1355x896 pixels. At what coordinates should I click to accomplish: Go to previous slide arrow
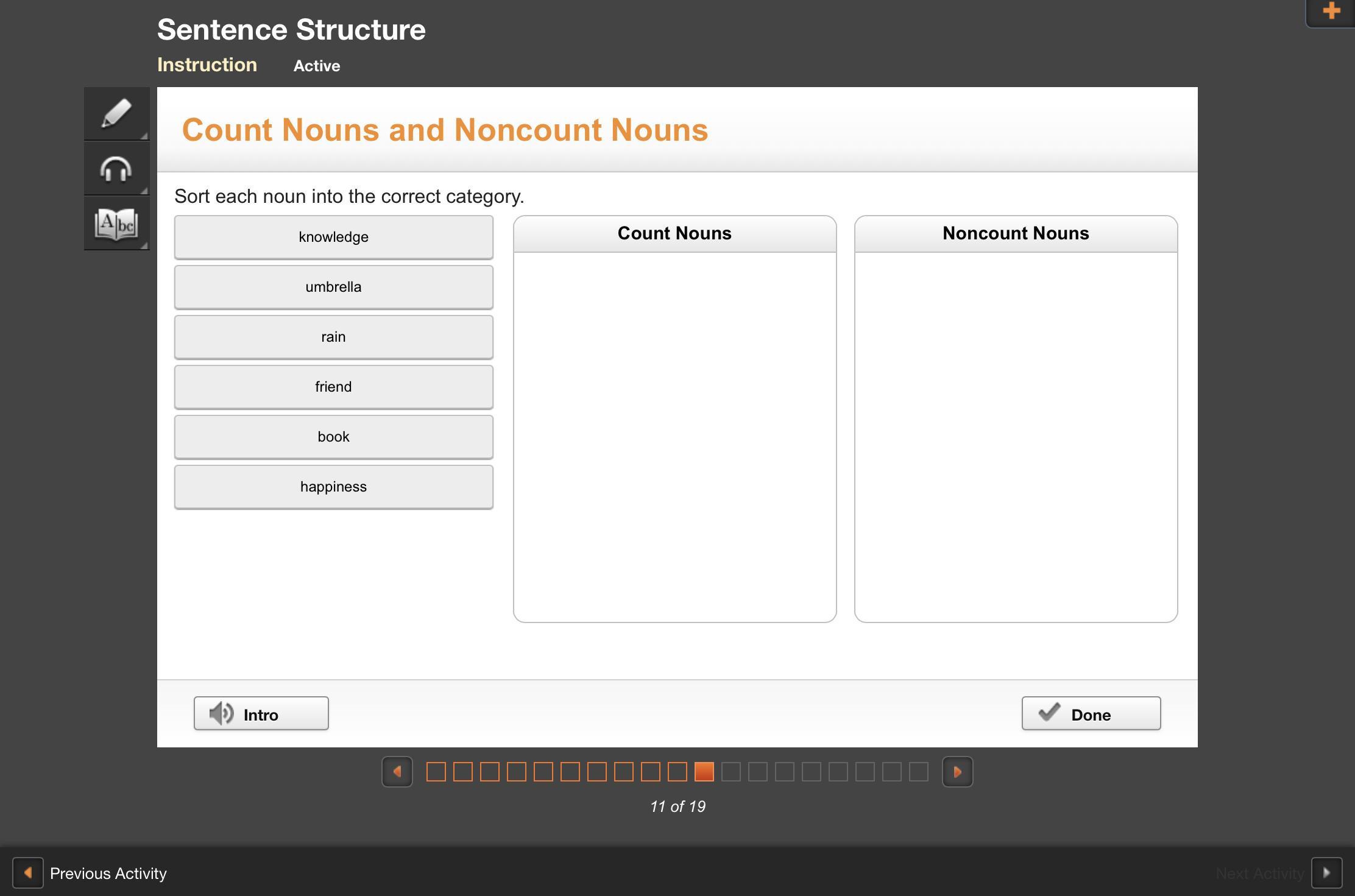click(397, 772)
